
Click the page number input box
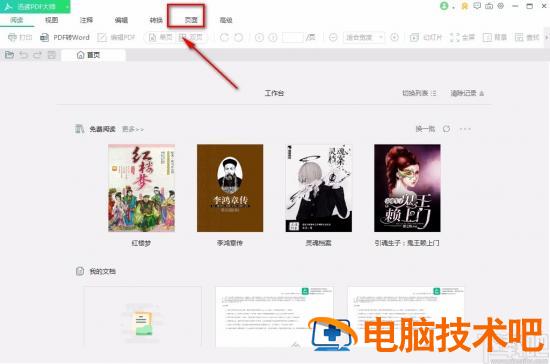[x=293, y=37]
